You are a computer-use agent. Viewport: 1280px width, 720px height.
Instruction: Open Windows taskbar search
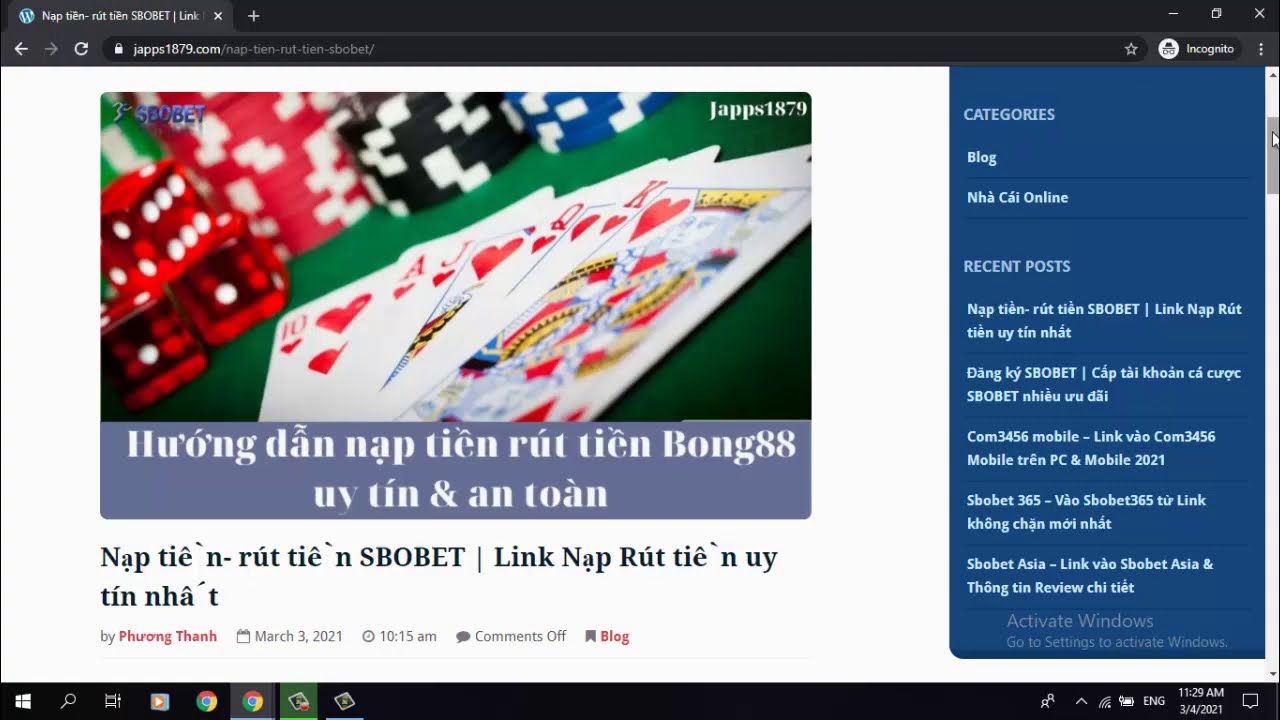[x=68, y=701]
